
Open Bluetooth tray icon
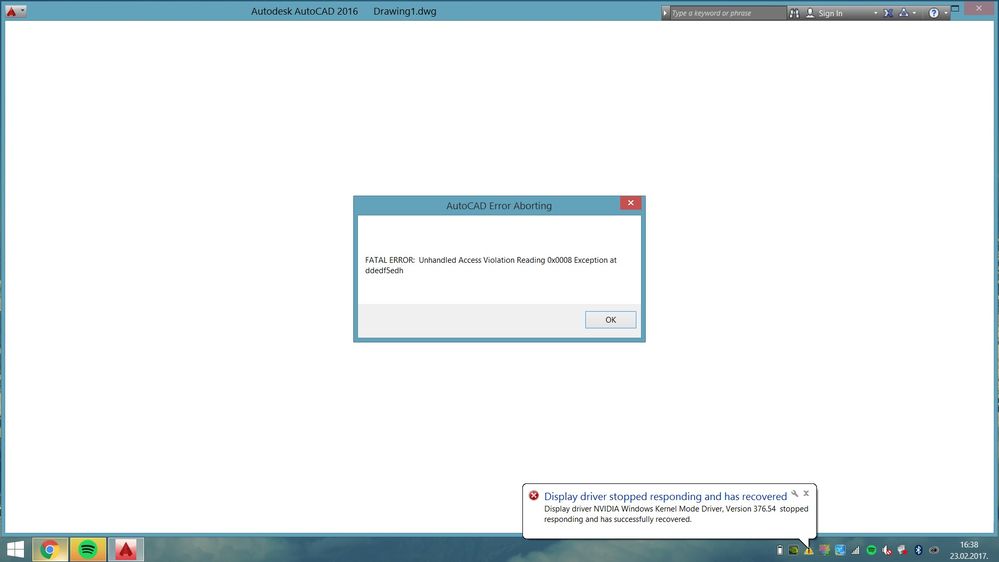[918, 550]
